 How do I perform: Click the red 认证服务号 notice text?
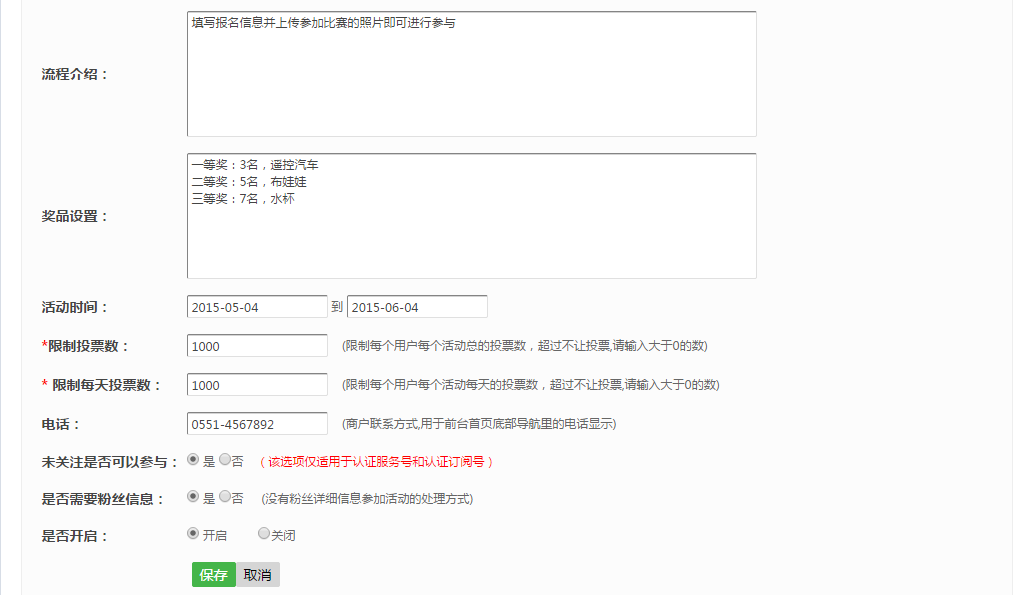(376, 462)
